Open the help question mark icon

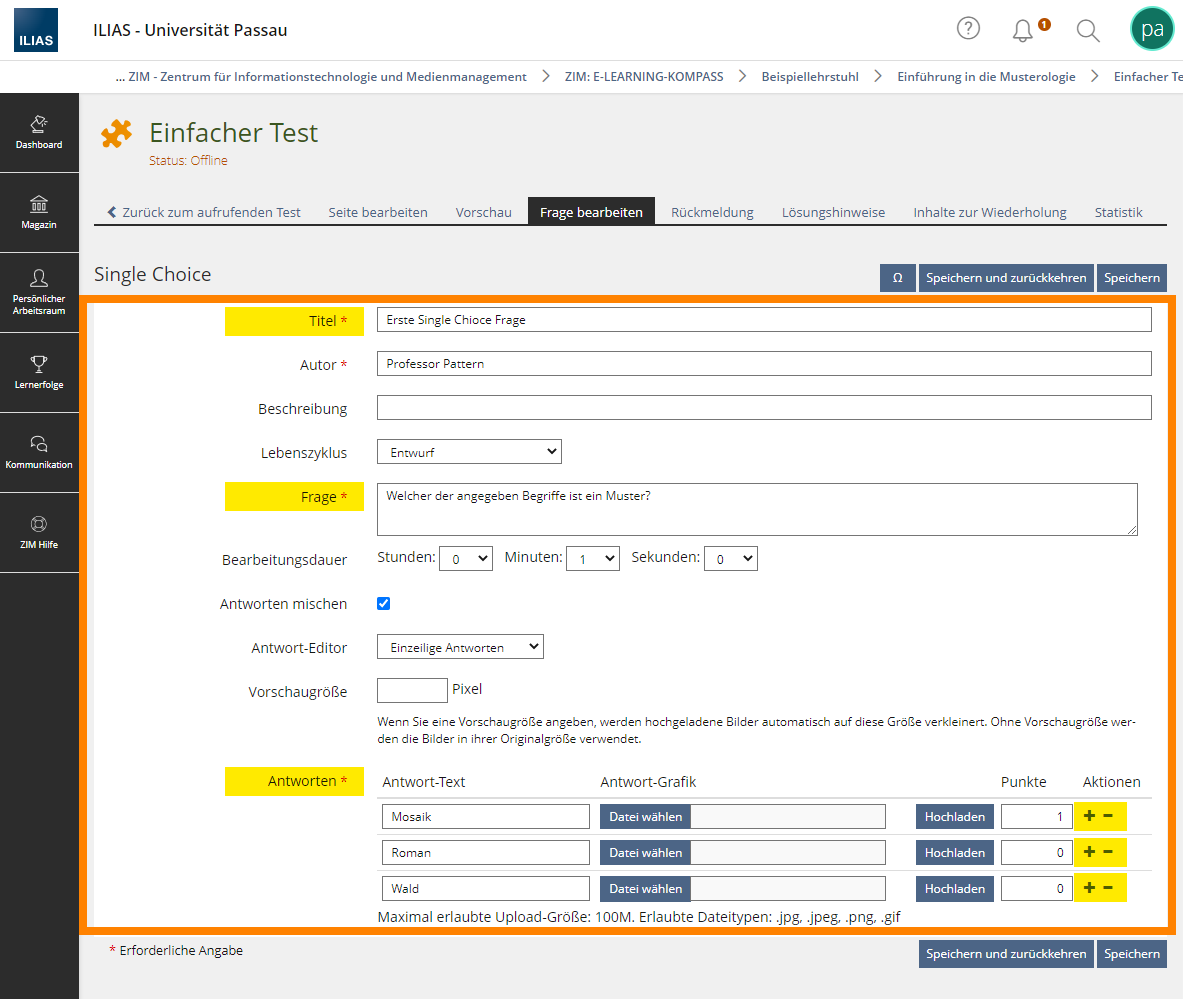pos(968,29)
